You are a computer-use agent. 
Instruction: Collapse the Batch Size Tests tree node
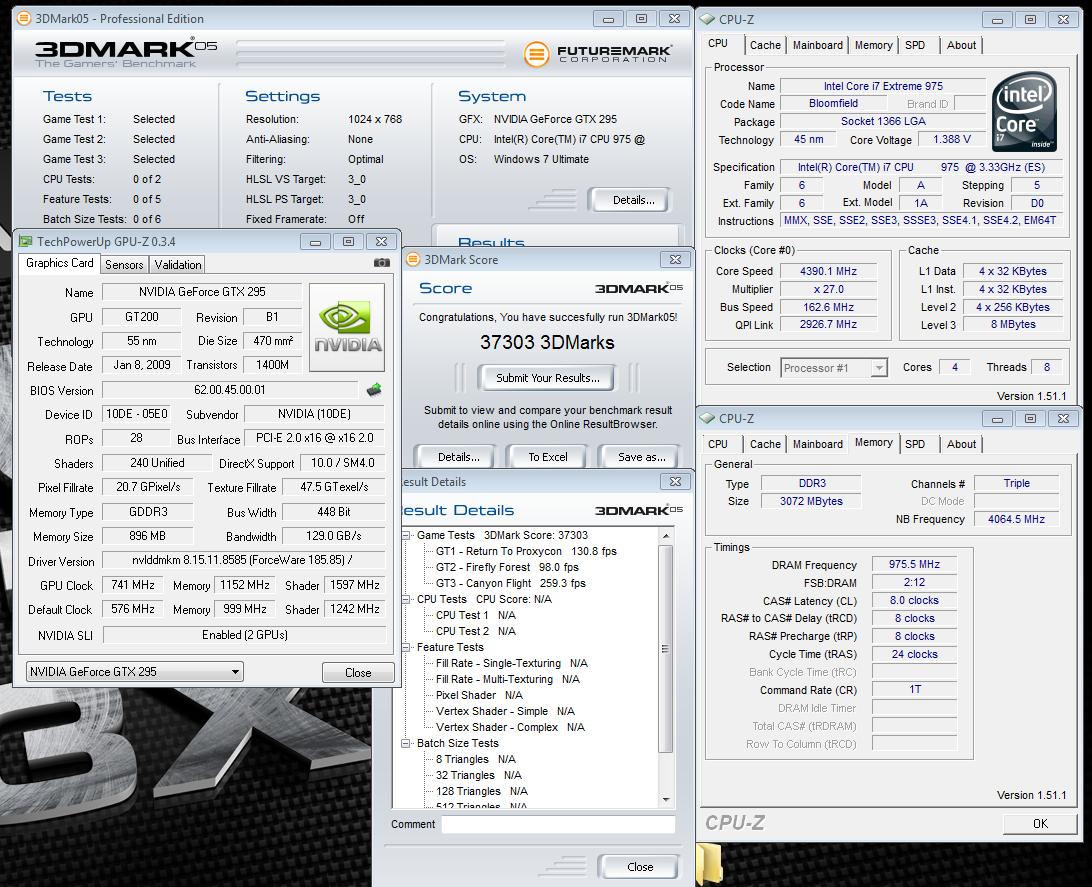pos(406,744)
